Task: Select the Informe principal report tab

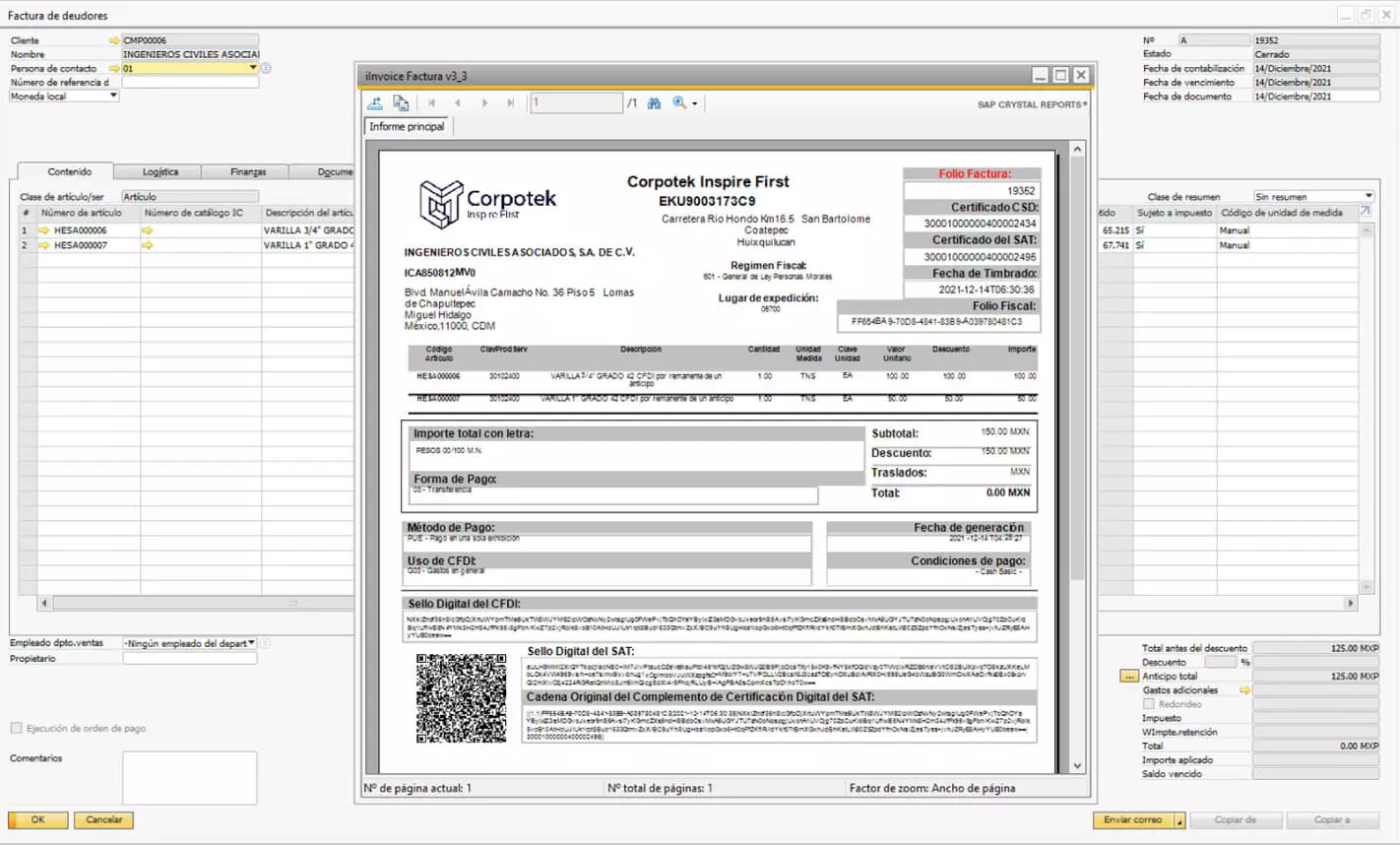Action: pos(407,127)
